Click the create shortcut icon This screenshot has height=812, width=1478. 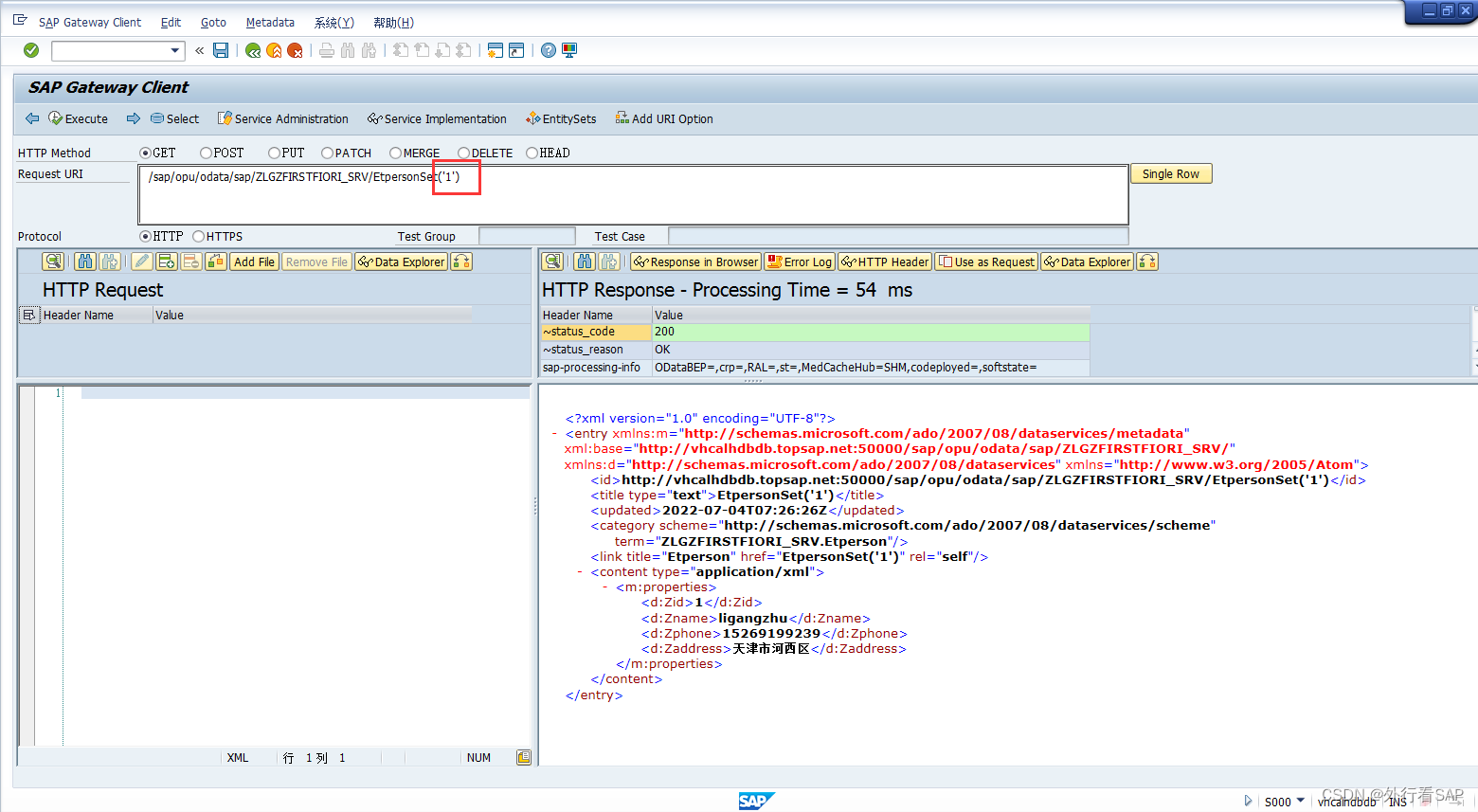coord(516,50)
